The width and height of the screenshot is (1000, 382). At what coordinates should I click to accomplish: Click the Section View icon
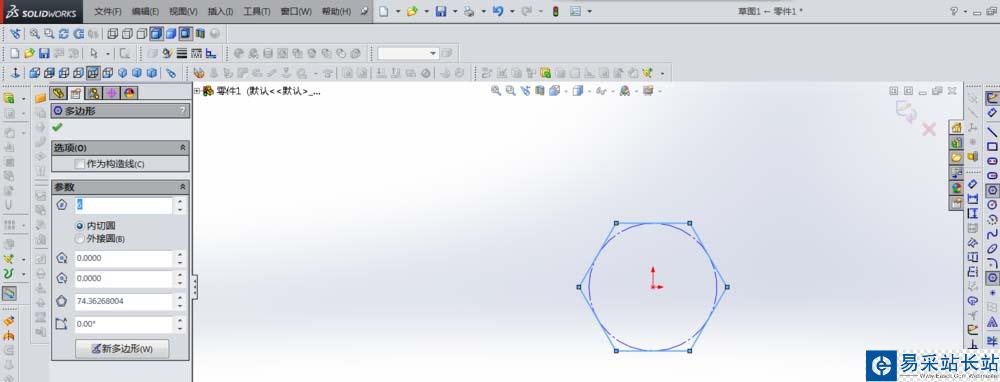[200, 34]
